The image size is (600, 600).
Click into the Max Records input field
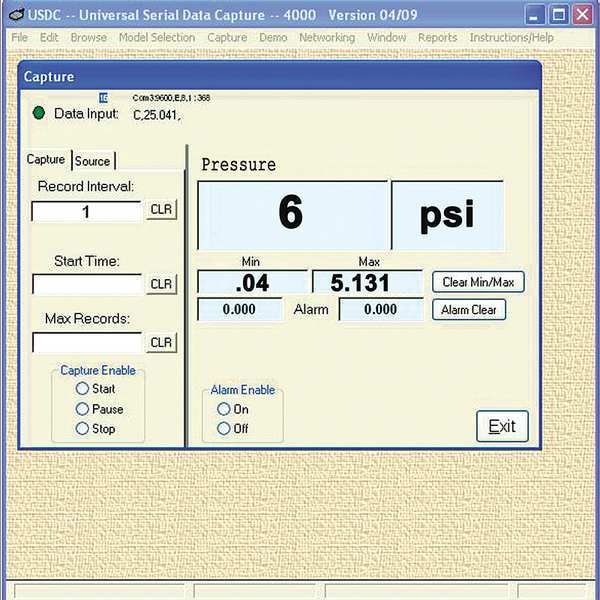click(87, 342)
